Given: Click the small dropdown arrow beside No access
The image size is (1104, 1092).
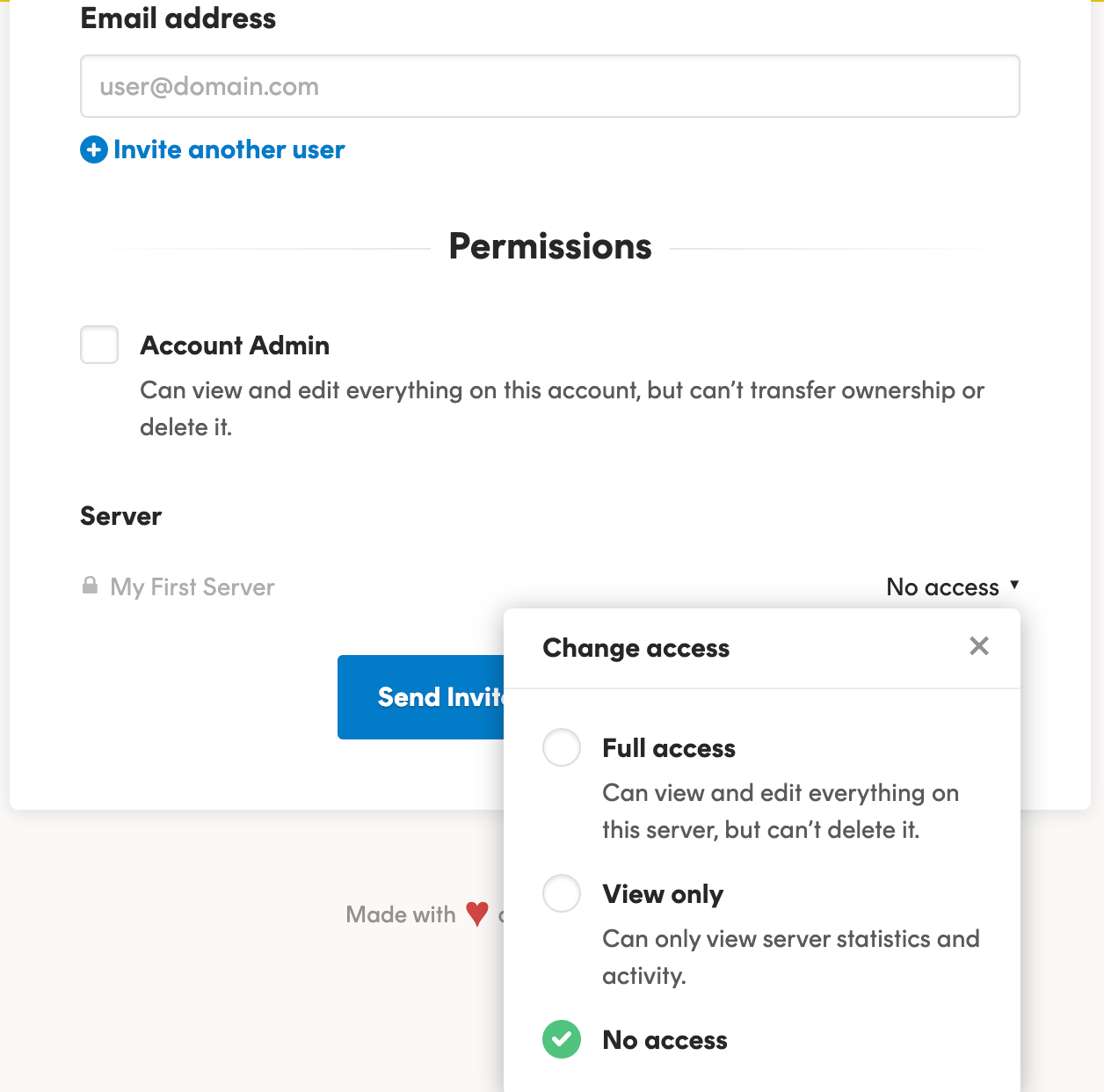Looking at the screenshot, I should [1014, 585].
